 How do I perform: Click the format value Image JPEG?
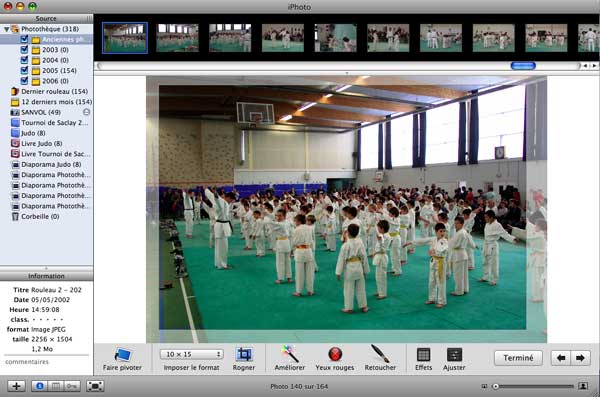click(48, 329)
